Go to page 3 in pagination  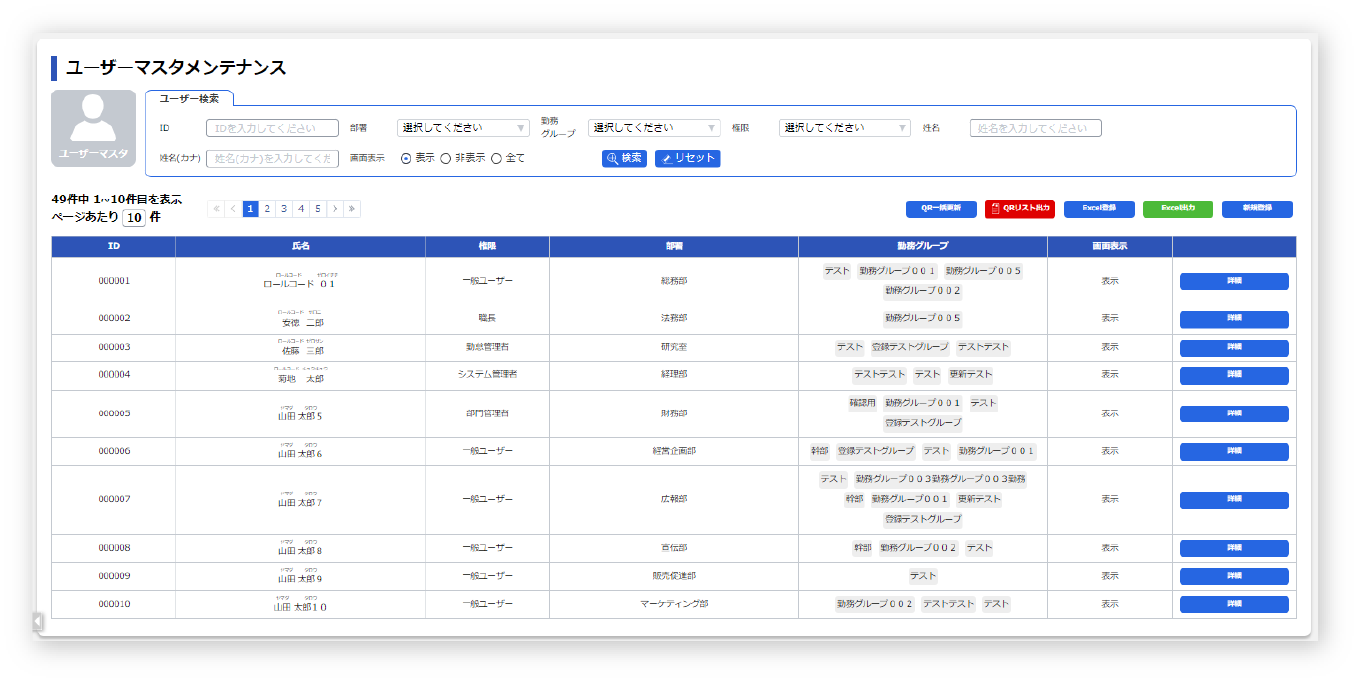(x=284, y=209)
